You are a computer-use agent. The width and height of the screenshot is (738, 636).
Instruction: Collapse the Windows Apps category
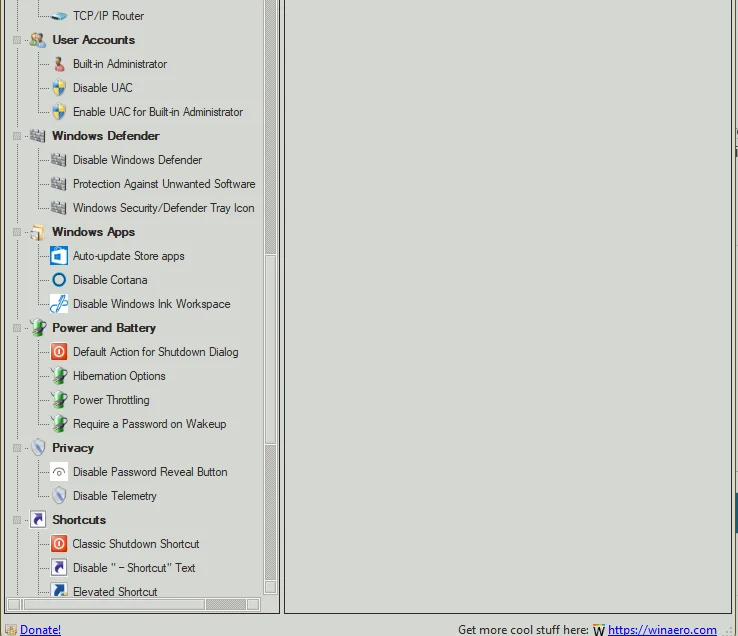[17, 232]
